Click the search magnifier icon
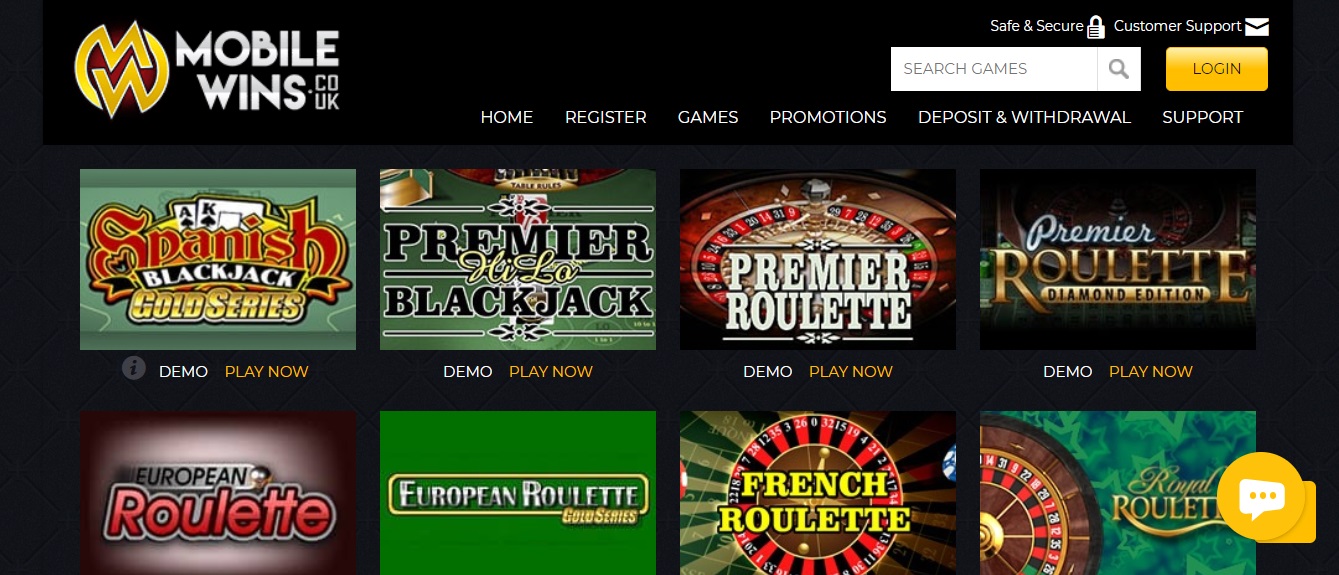Screen dimensions: 1339x575 [1119, 69]
